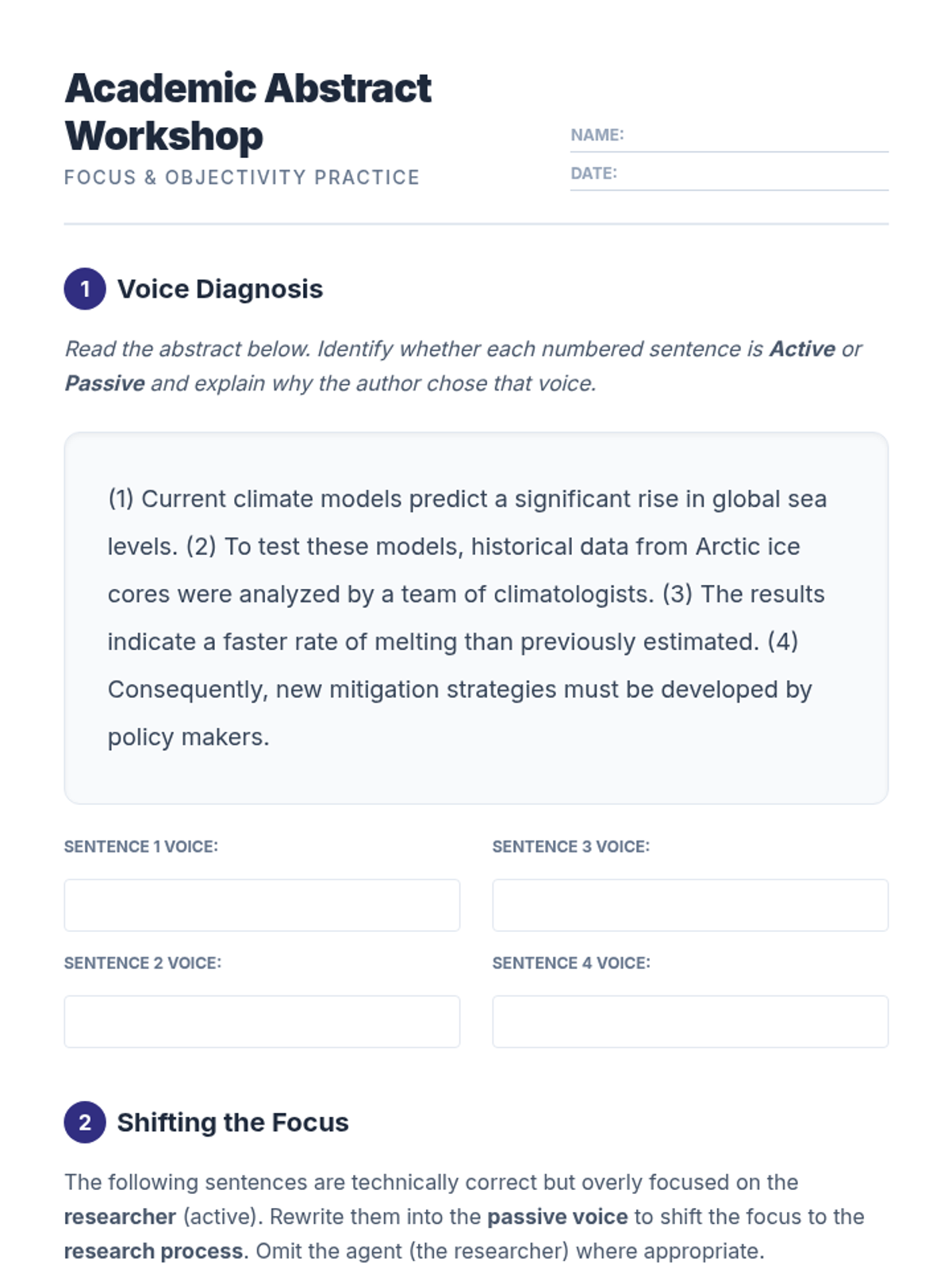Click the bold word Passive in instructions
The image size is (952, 1270).
pyautogui.click(x=105, y=383)
